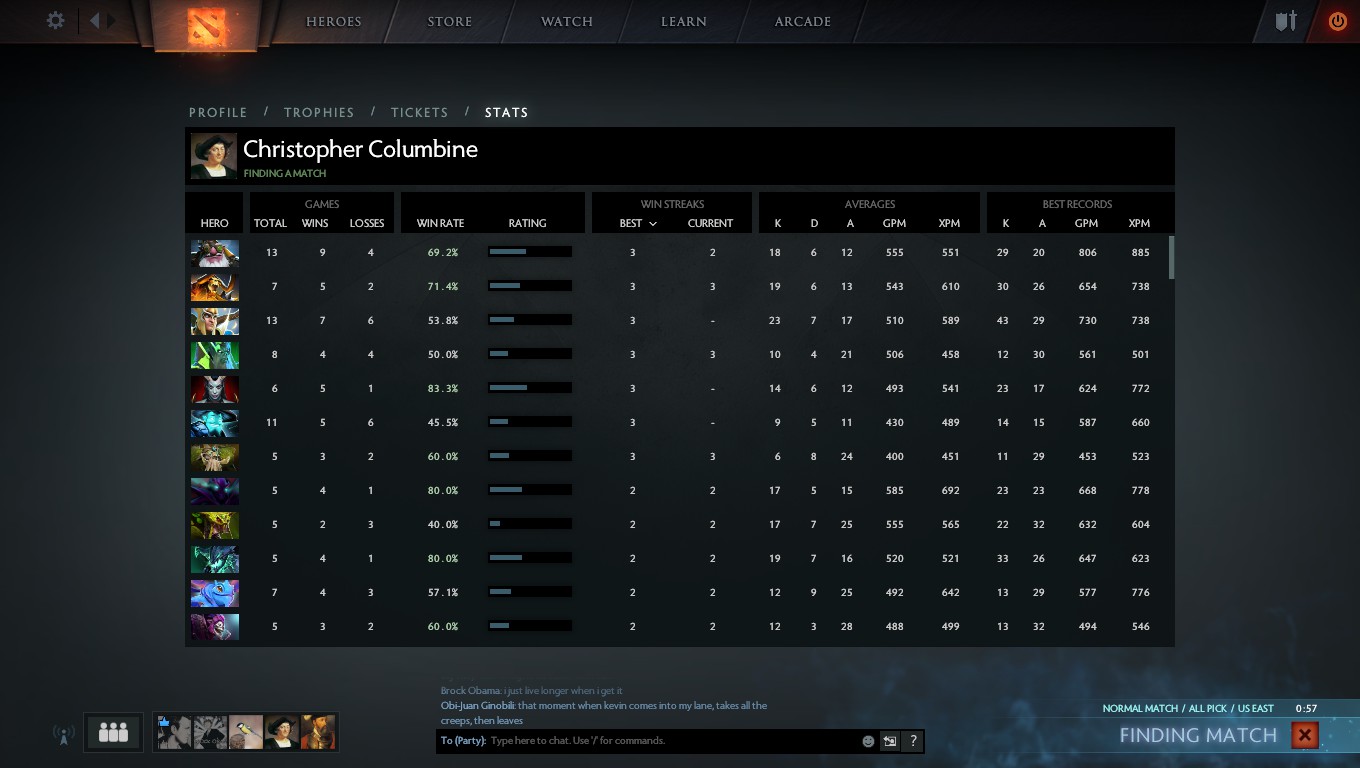
Task: Go forward with the right arrow
Action: click(112, 21)
